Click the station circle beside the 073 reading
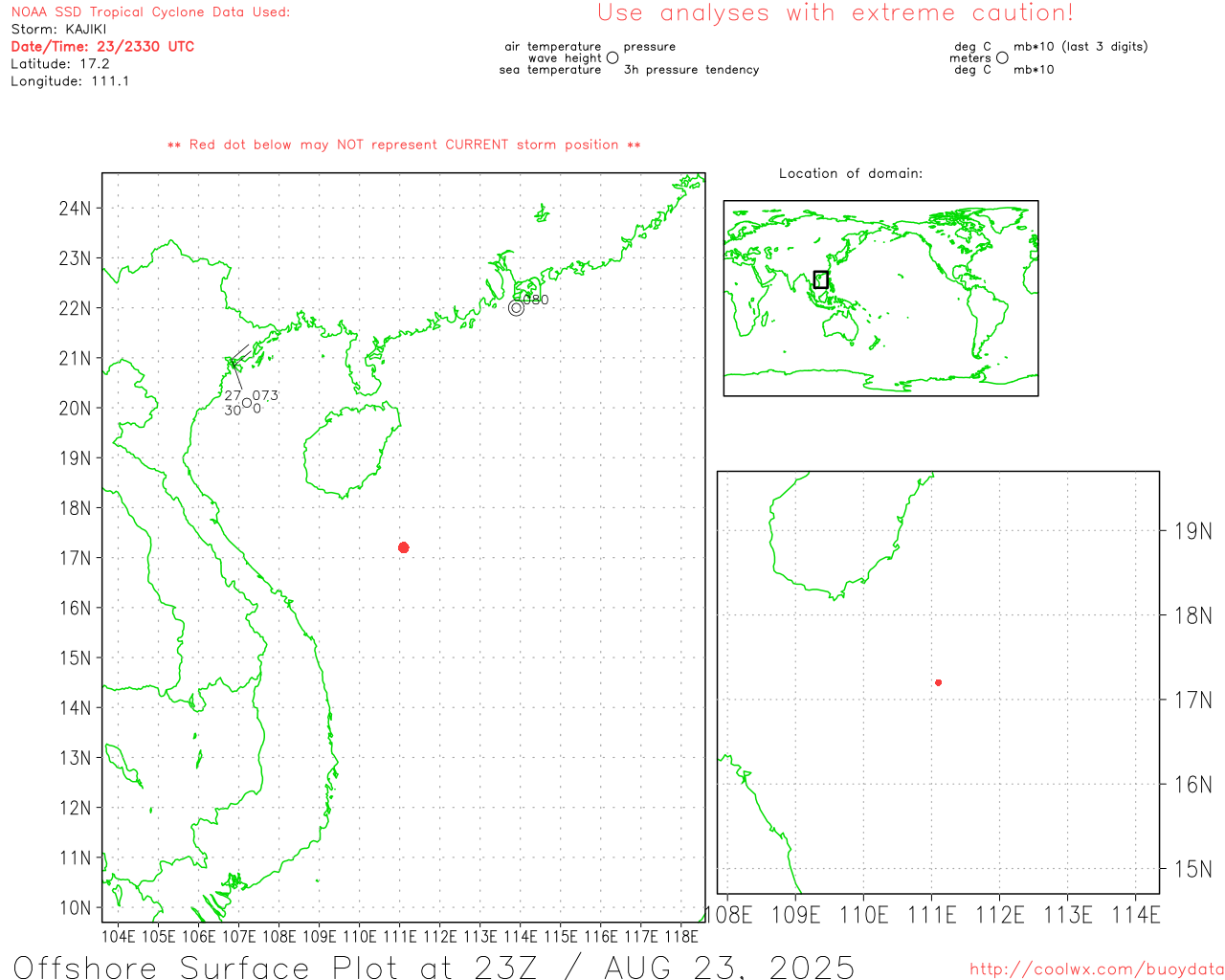This screenshot has height=980, width=1225. point(247,403)
